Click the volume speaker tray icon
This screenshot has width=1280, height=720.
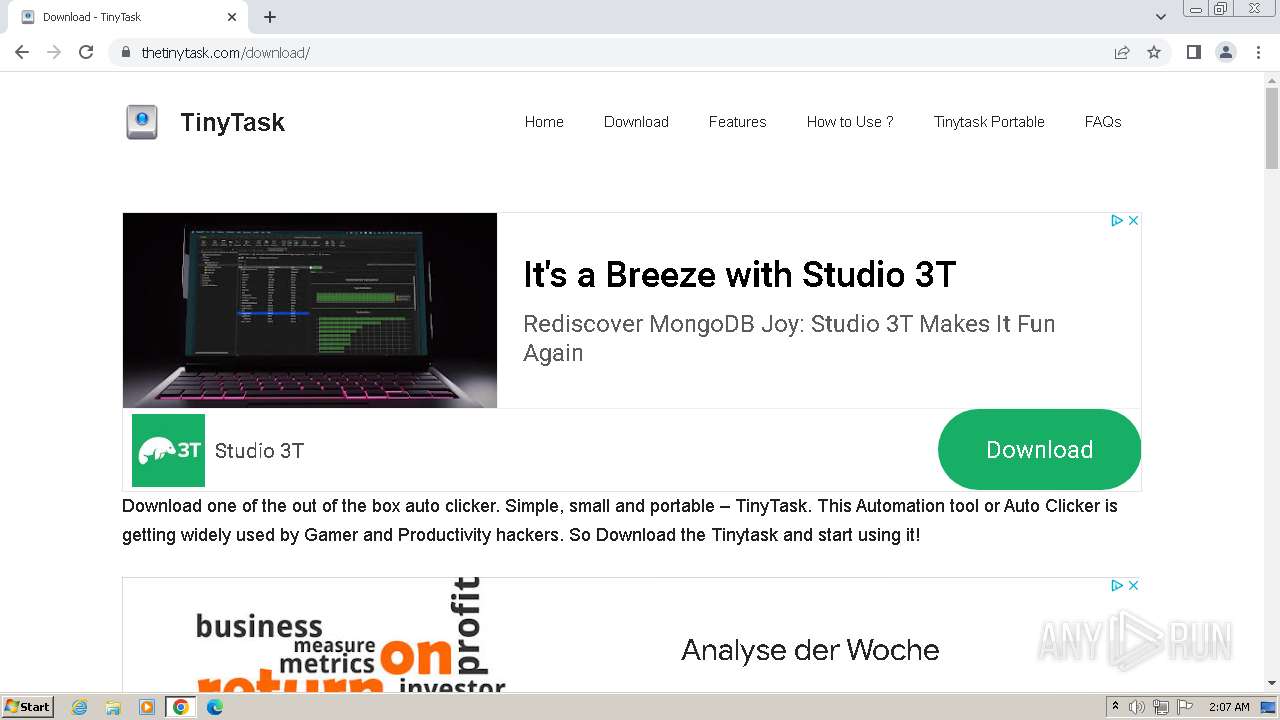click(x=1137, y=707)
